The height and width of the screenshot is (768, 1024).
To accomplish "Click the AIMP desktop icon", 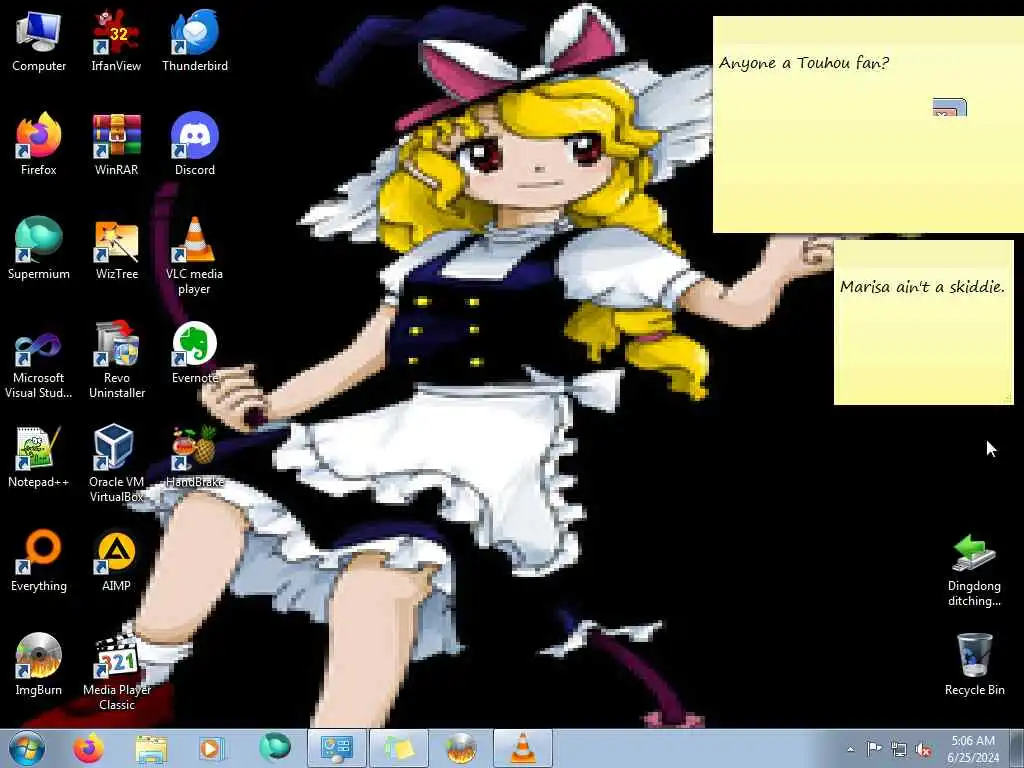I will coord(116,561).
